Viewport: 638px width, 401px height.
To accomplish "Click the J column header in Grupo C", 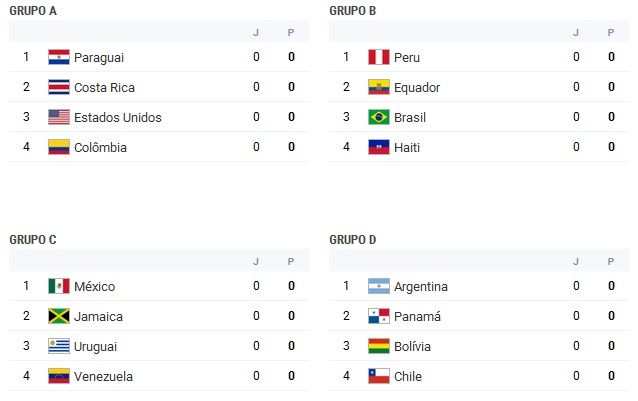I will click(256, 262).
